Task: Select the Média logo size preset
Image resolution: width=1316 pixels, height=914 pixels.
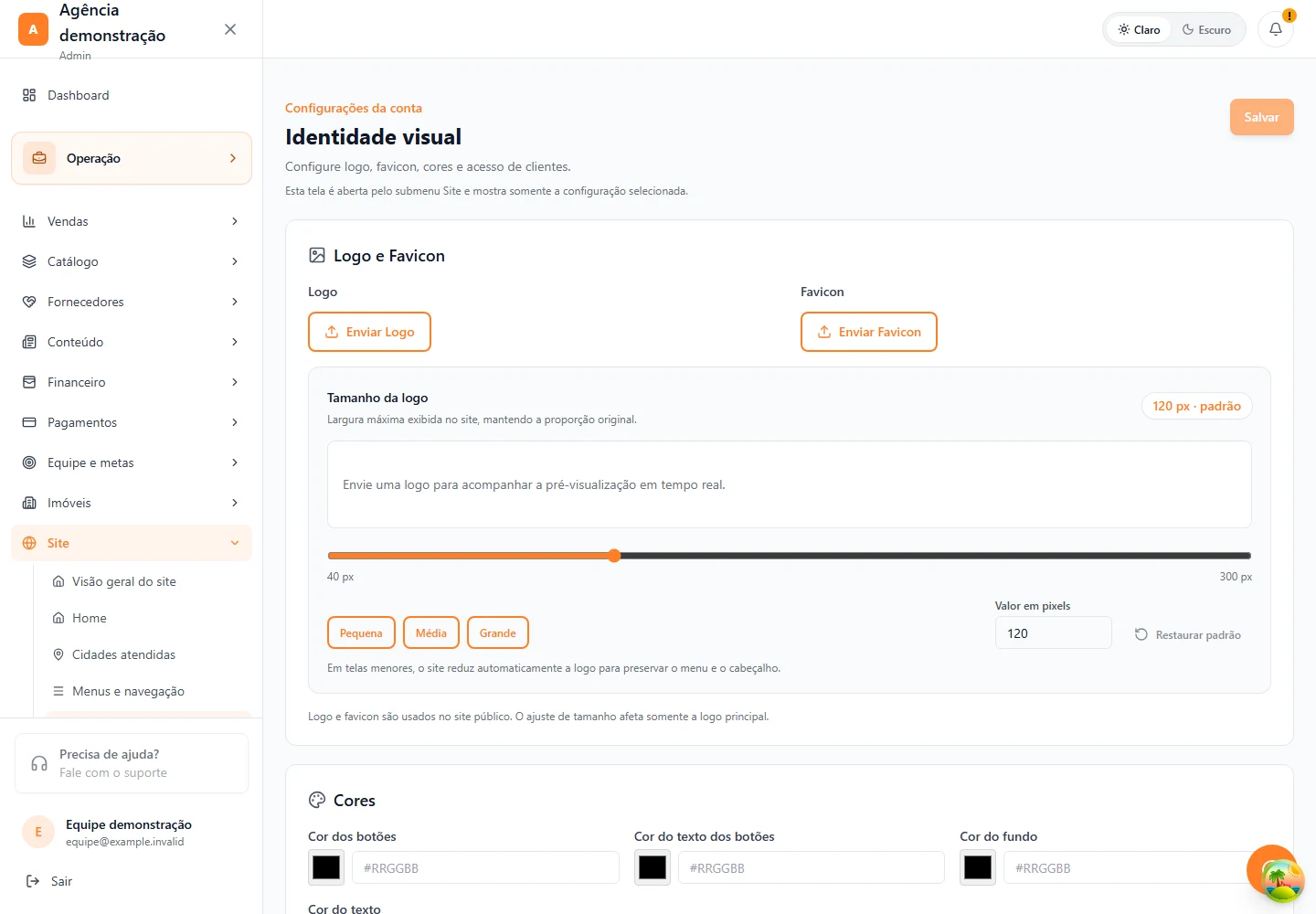Action: click(431, 632)
